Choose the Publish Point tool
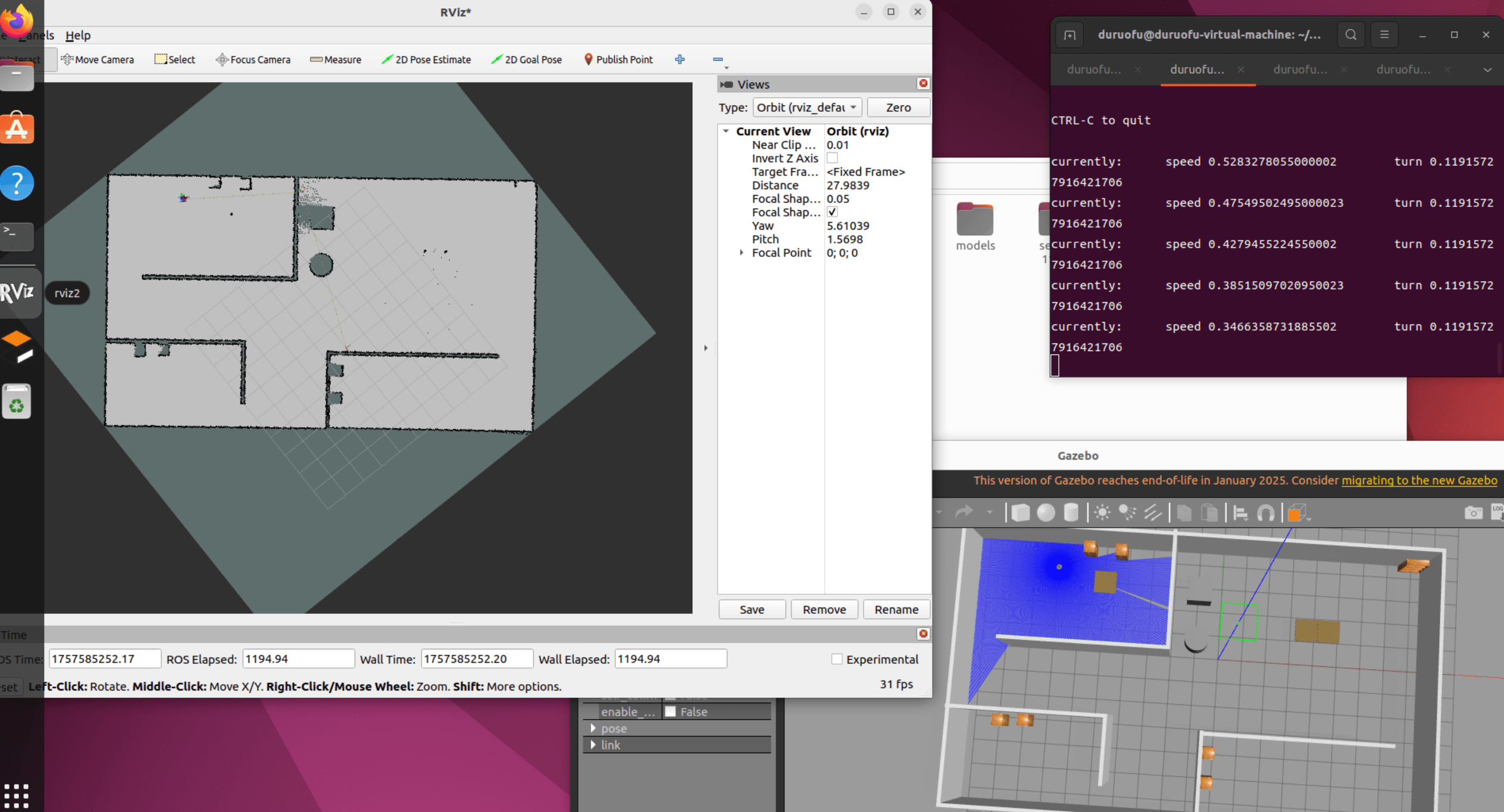 (618, 59)
